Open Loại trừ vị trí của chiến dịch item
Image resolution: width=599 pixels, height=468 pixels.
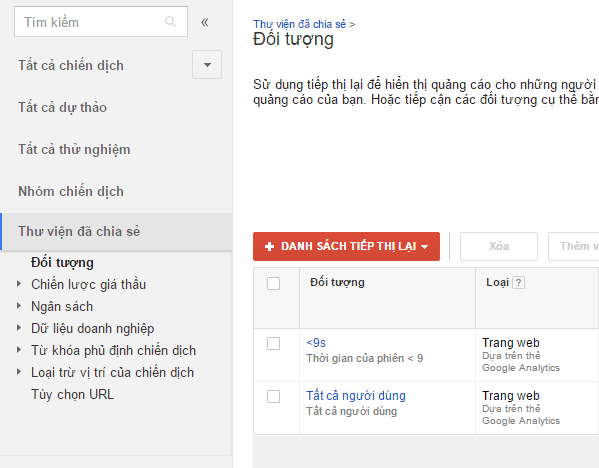tap(112, 372)
